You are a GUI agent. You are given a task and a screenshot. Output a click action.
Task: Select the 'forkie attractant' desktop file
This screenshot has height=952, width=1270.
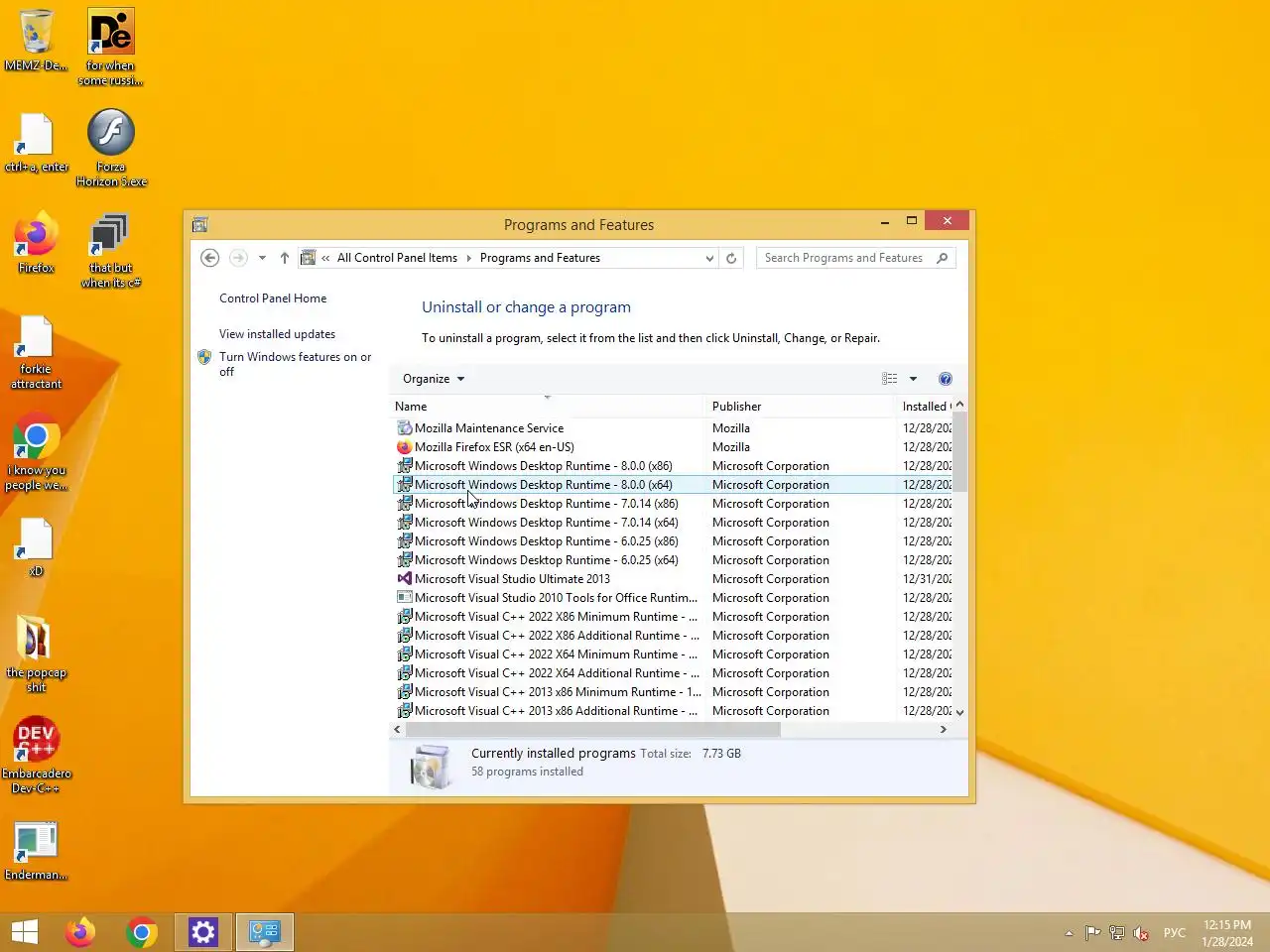pyautogui.click(x=37, y=352)
